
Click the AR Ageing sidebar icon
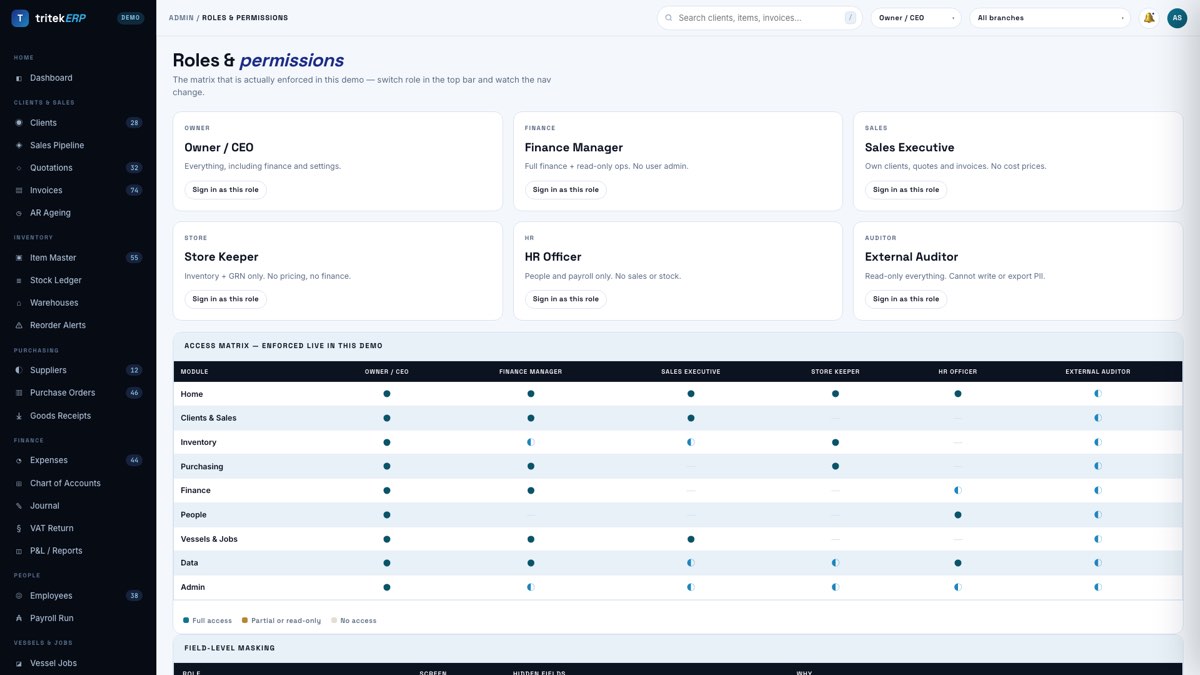tap(19, 213)
